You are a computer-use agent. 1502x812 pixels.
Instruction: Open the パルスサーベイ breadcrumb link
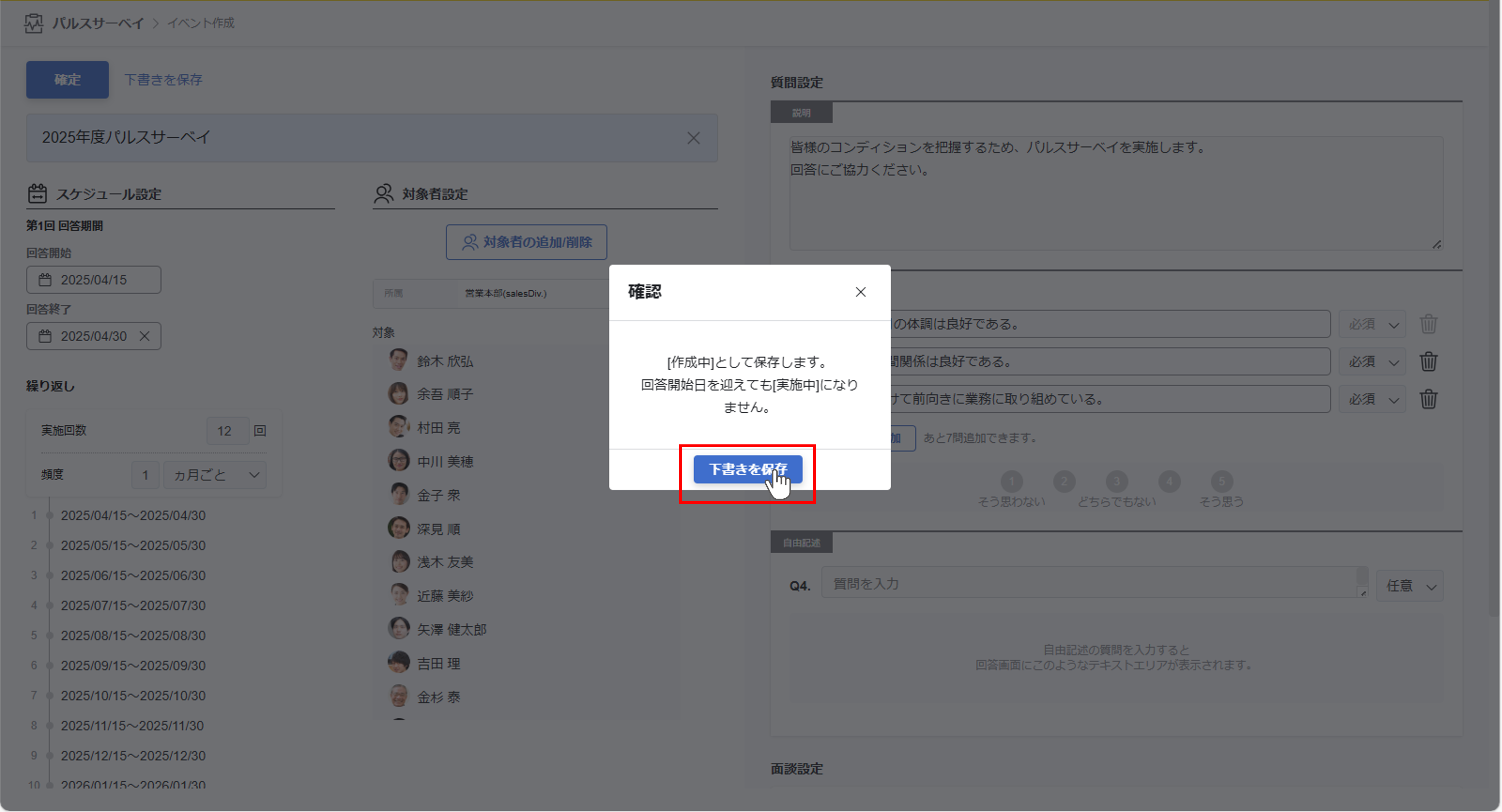point(98,23)
